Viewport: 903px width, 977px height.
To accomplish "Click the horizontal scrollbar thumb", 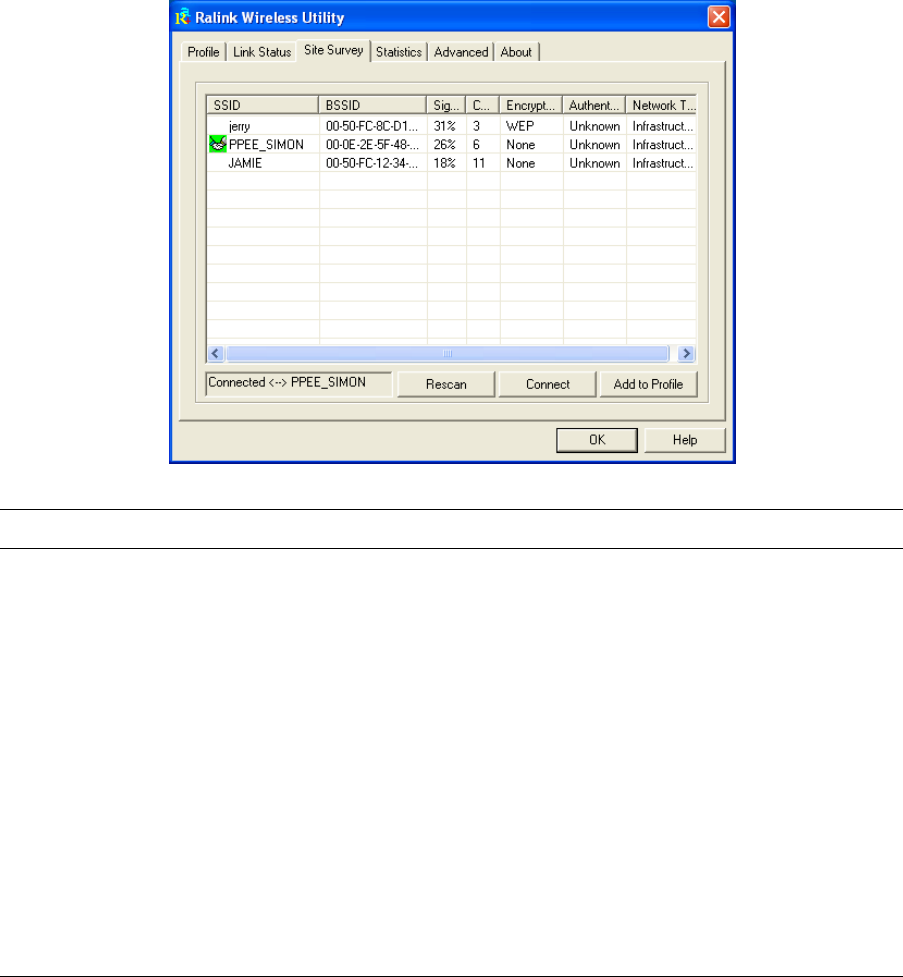I will (x=447, y=353).
